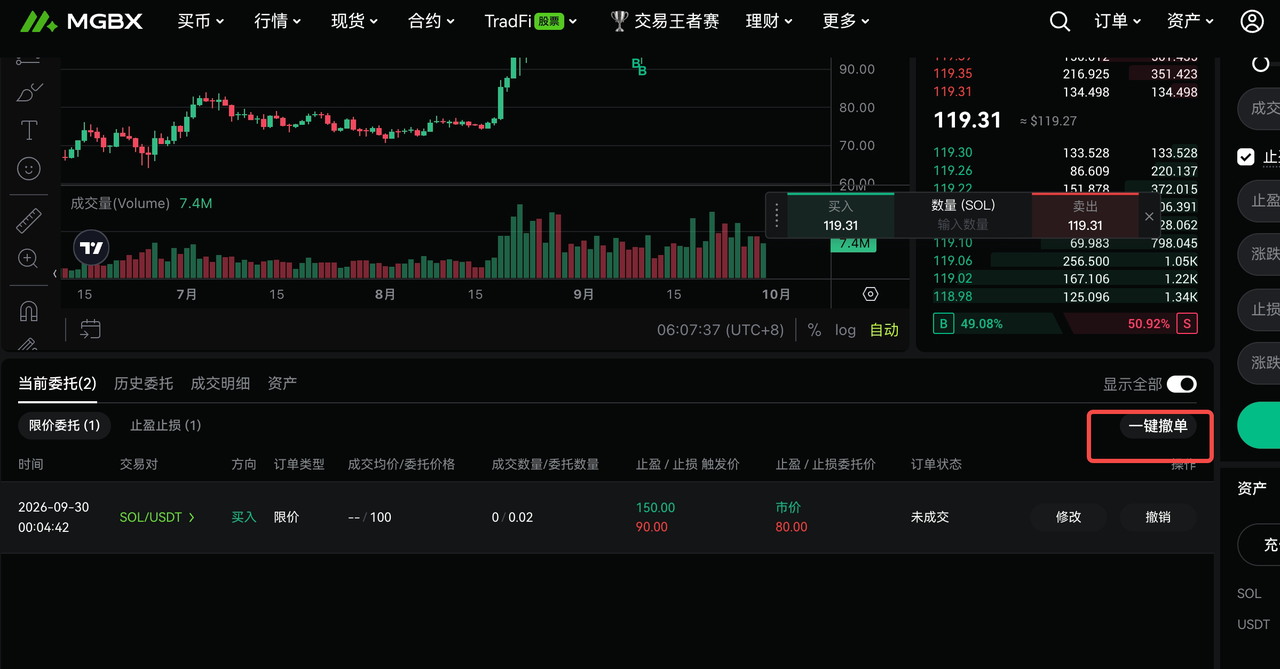1280x669 pixels.
Task: Select the 止盈止损 (1) filter
Action: coord(165,425)
